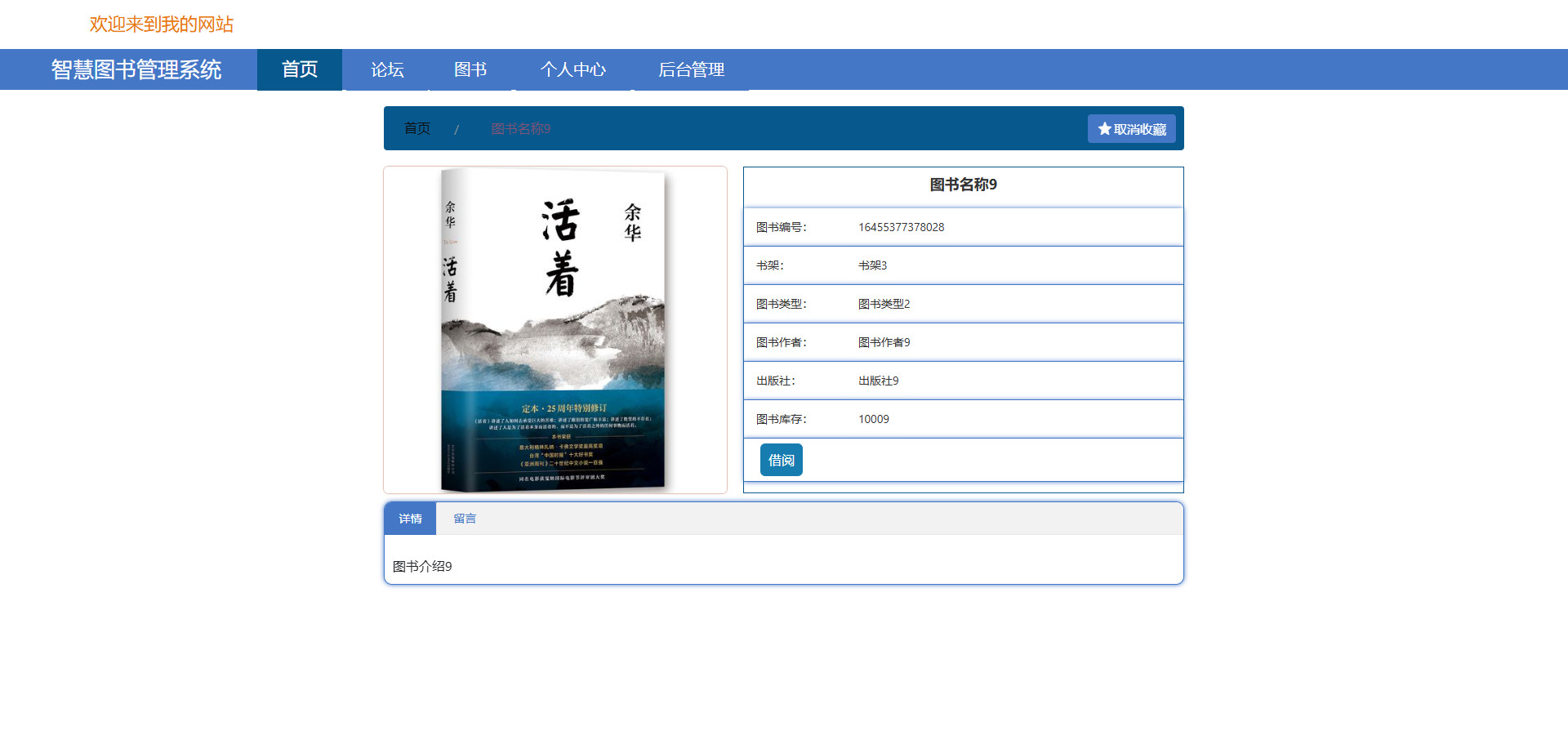Click the 图书库存: label
This screenshot has width=1568, height=744.
click(782, 419)
